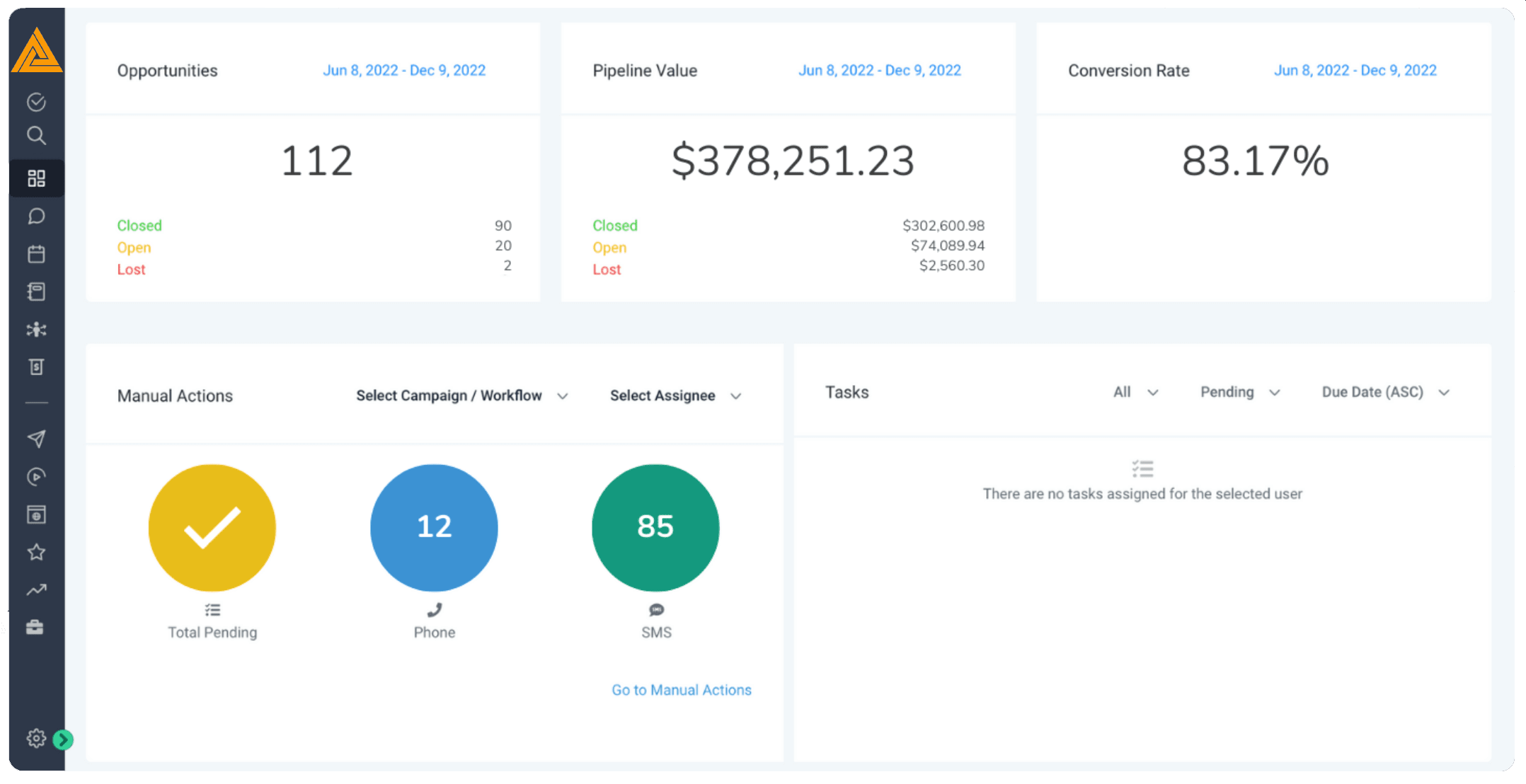Click the checkmark circle launchpad icon
1526x784 pixels.
tap(36, 102)
